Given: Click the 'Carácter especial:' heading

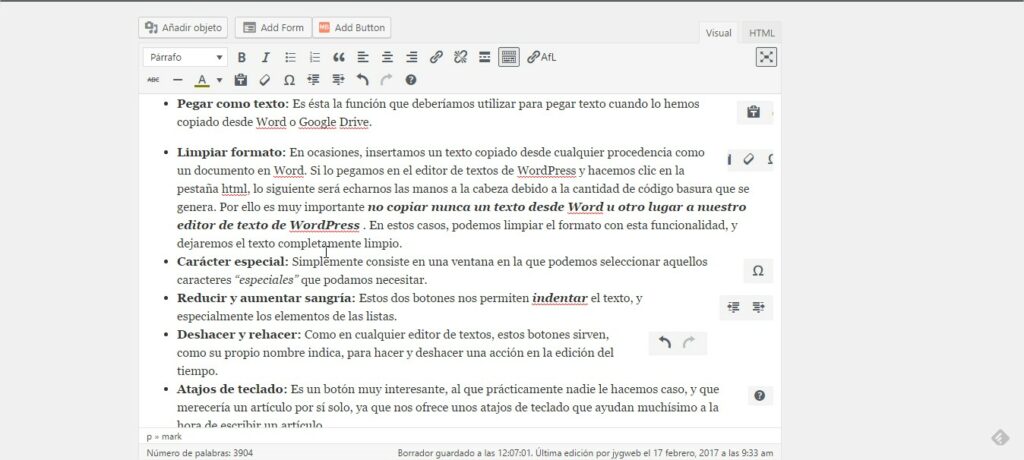Looking at the screenshot, I should (232, 262).
